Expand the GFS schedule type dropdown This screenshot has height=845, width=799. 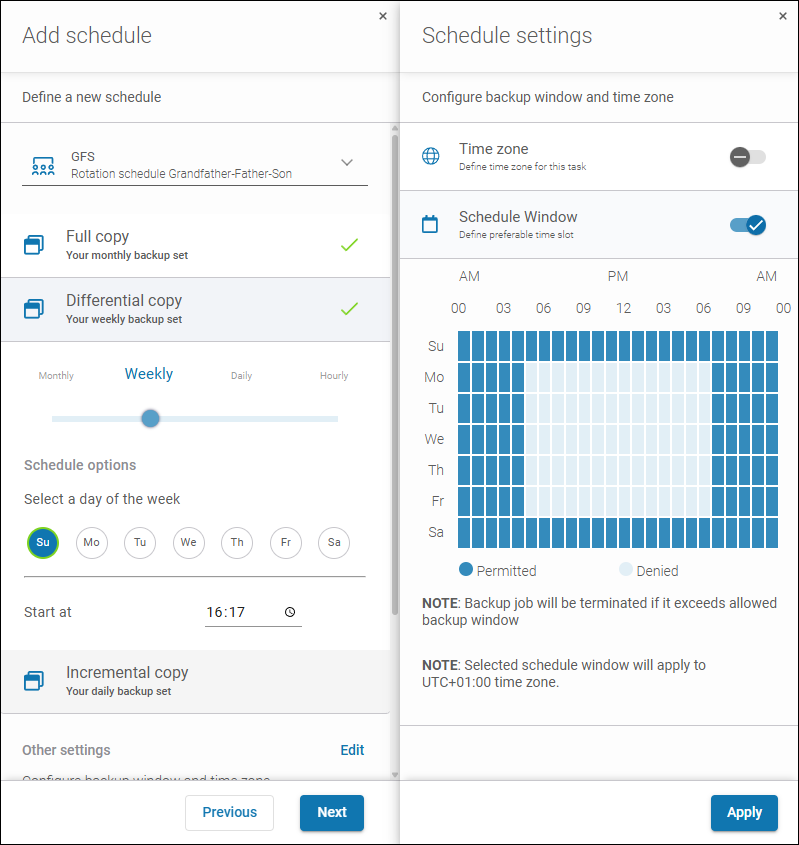[x=346, y=161]
